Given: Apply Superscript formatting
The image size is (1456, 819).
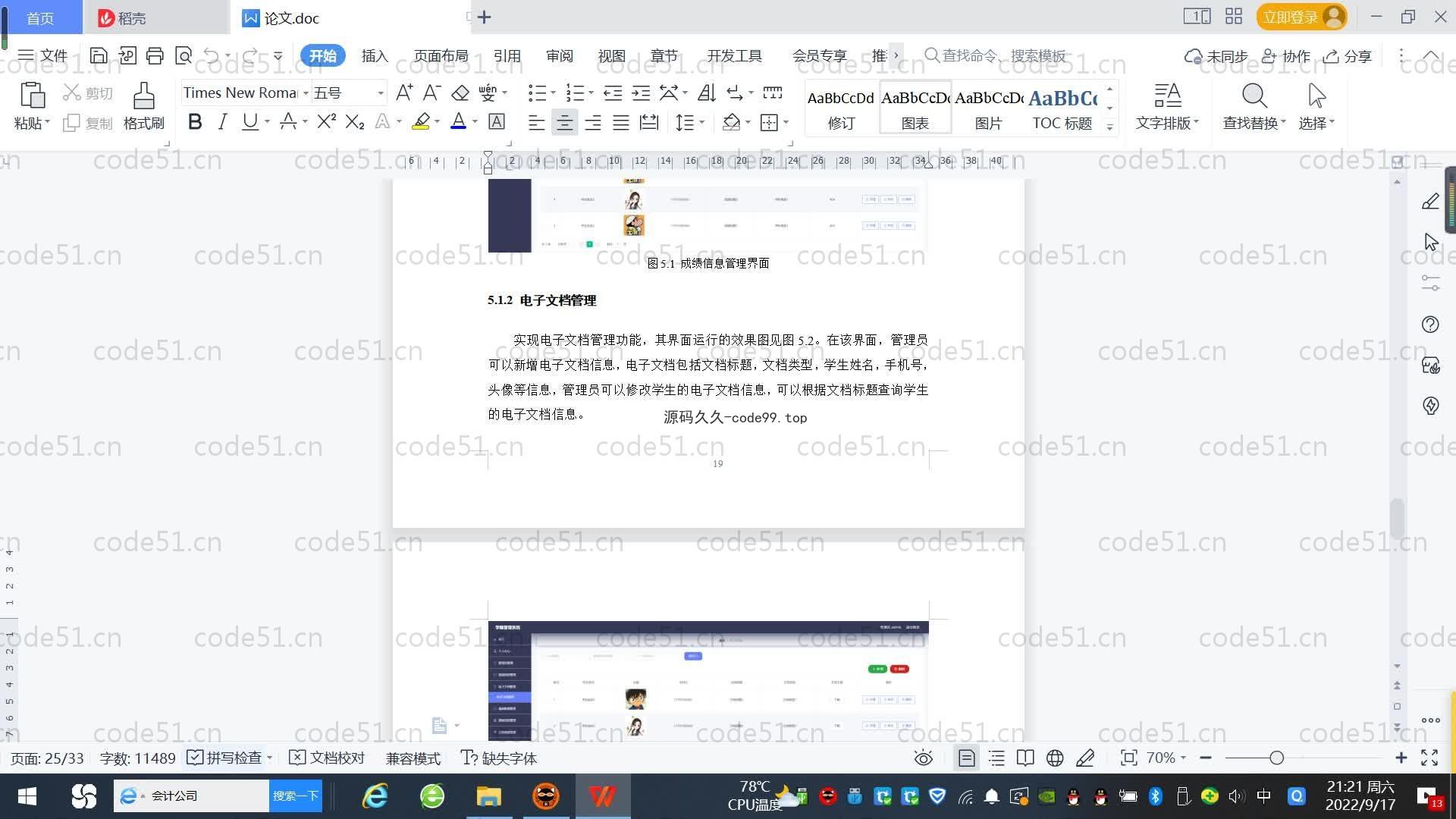Looking at the screenshot, I should (326, 122).
